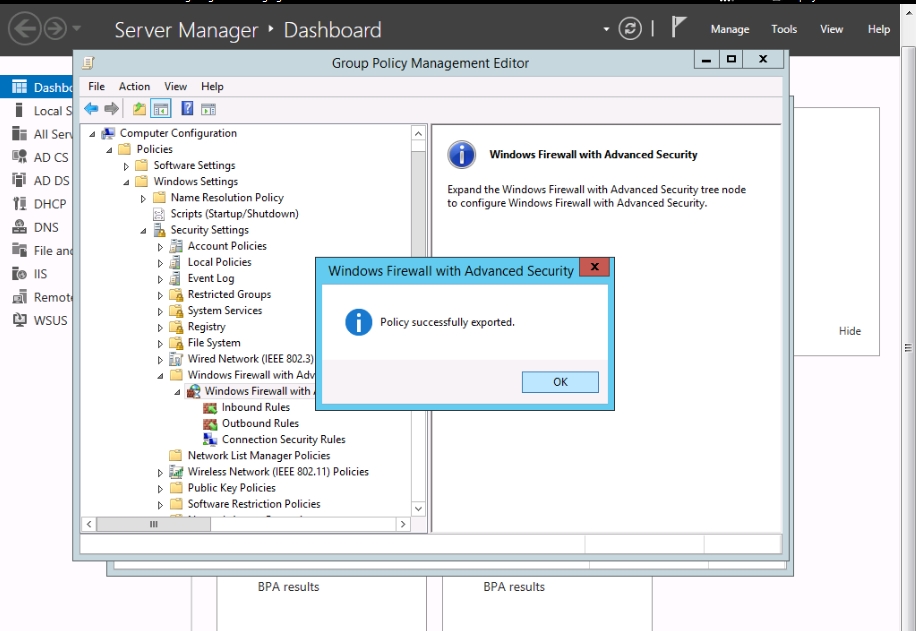Screen dimensions: 916x631
Task: Click the Inbound Rules firewall icon
Action: (x=210, y=407)
